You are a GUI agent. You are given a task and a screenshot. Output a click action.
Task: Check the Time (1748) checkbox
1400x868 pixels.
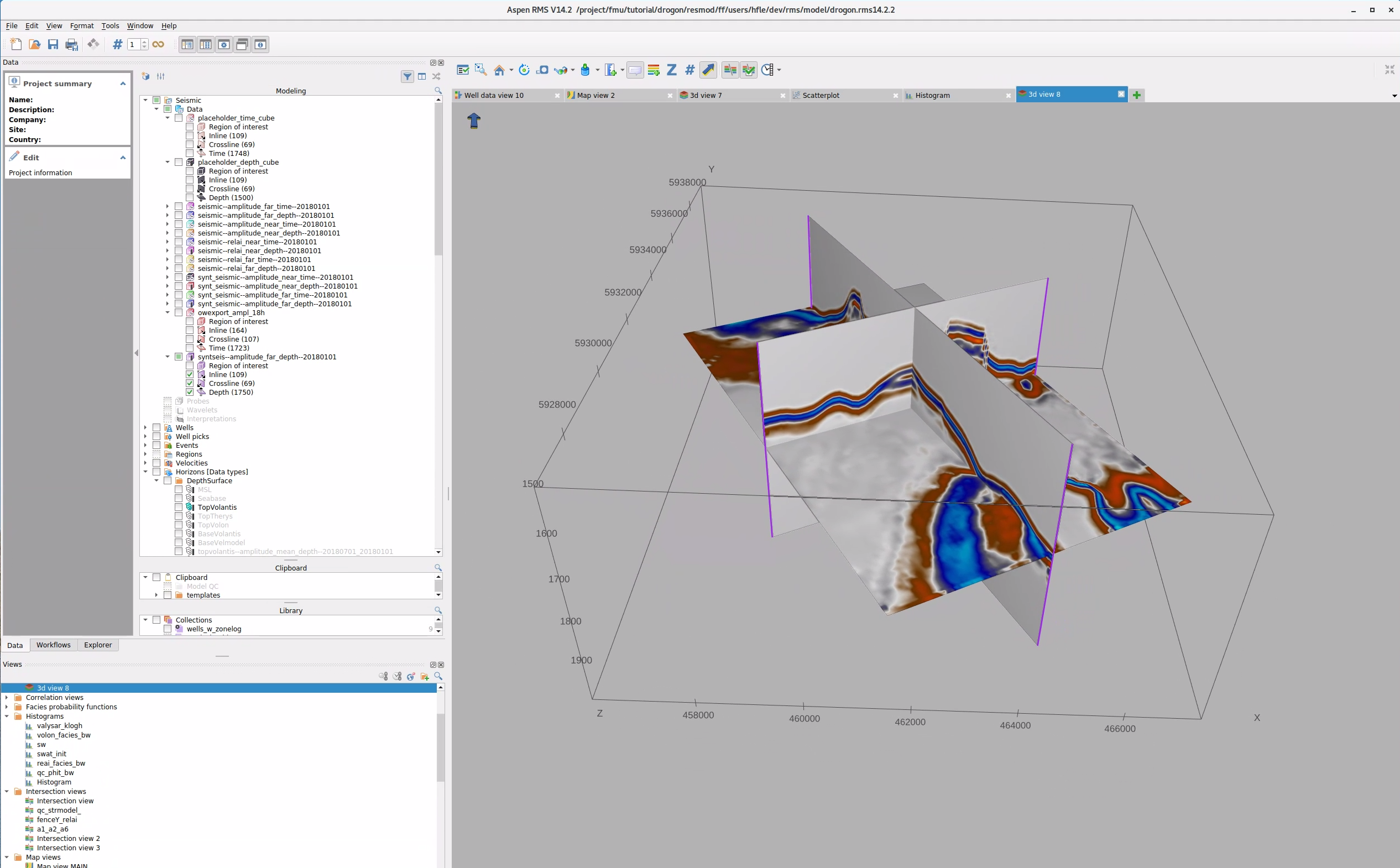190,153
